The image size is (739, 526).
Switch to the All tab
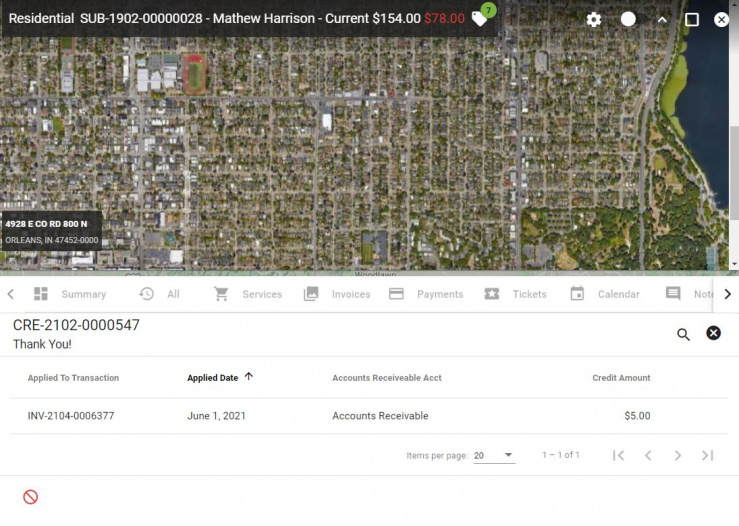173,294
